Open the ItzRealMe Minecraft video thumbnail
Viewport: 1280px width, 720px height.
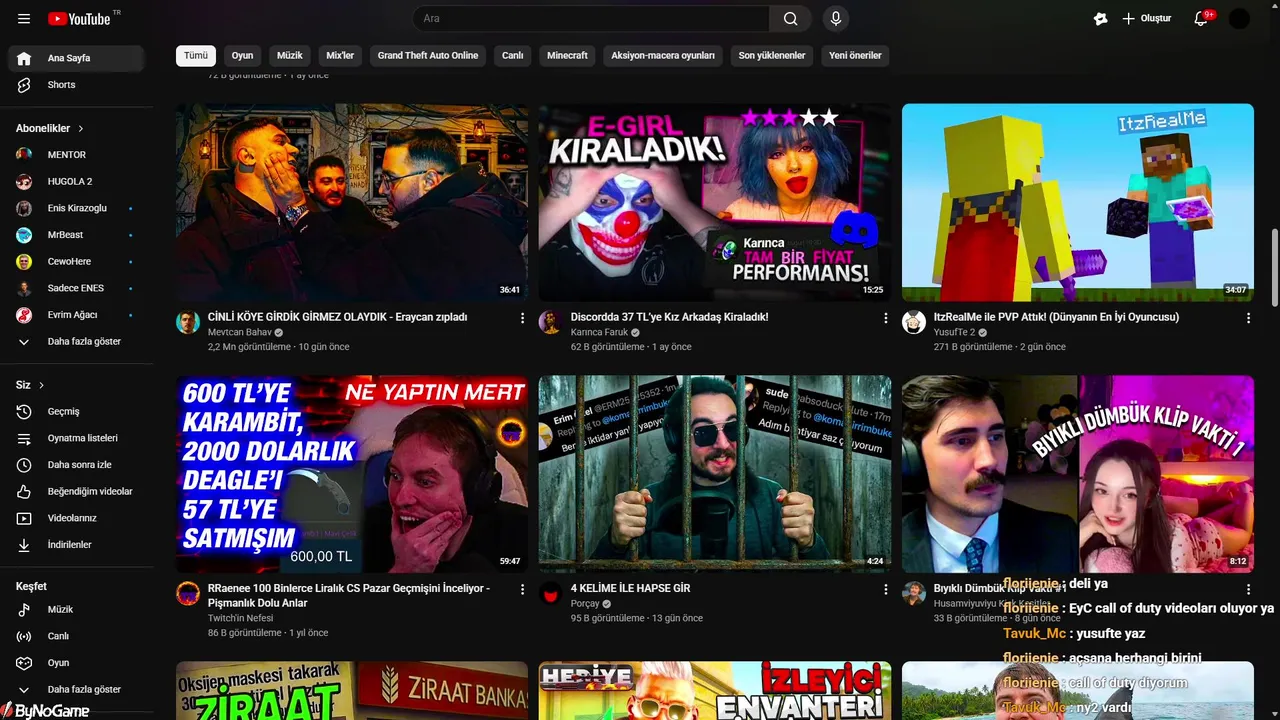coord(1078,202)
